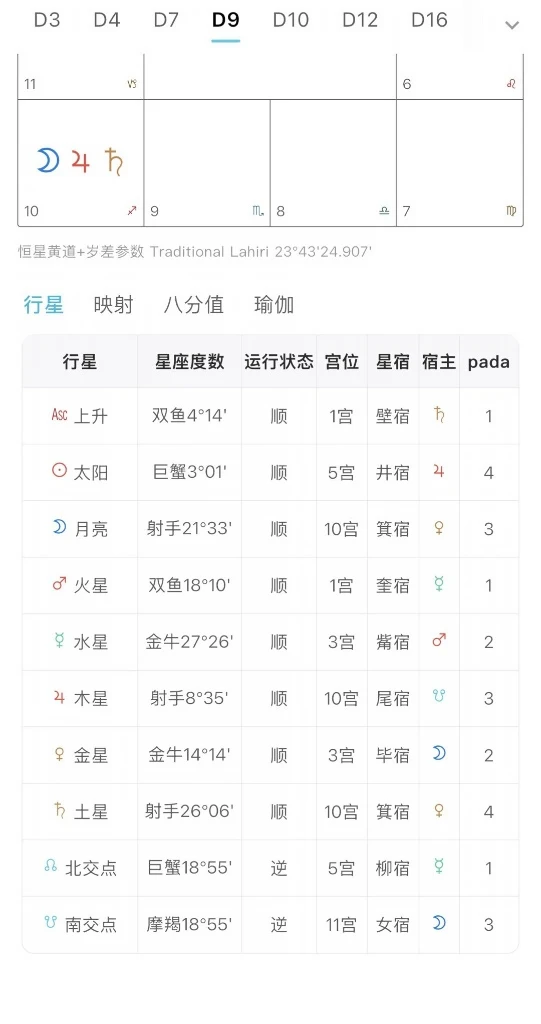Image resolution: width=541 pixels, height=1024 pixels.
Task: Switch to the D7 chart tab
Action: [166, 20]
